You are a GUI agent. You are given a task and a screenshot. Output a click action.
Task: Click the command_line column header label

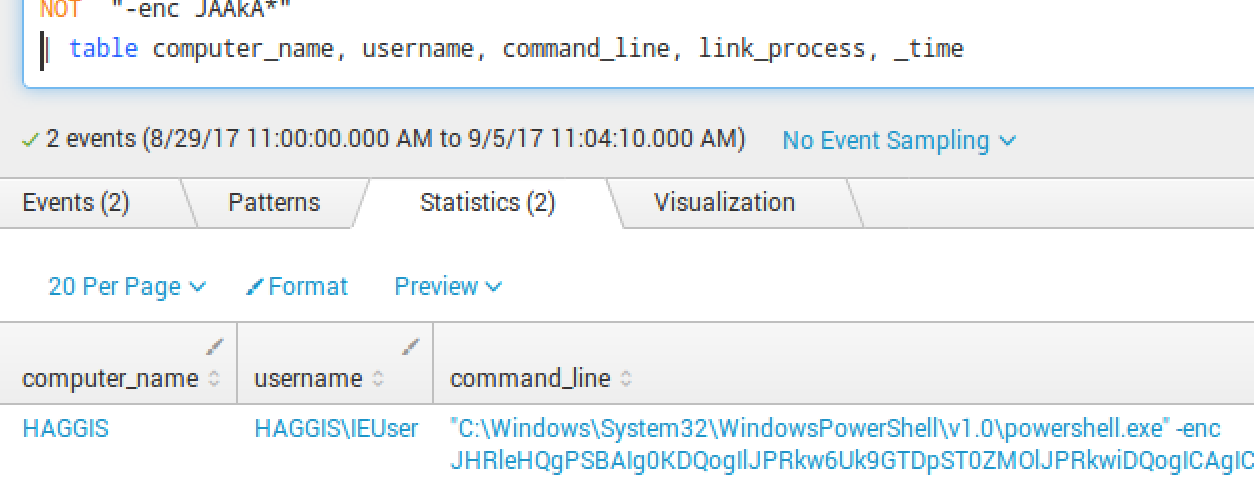tap(530, 379)
